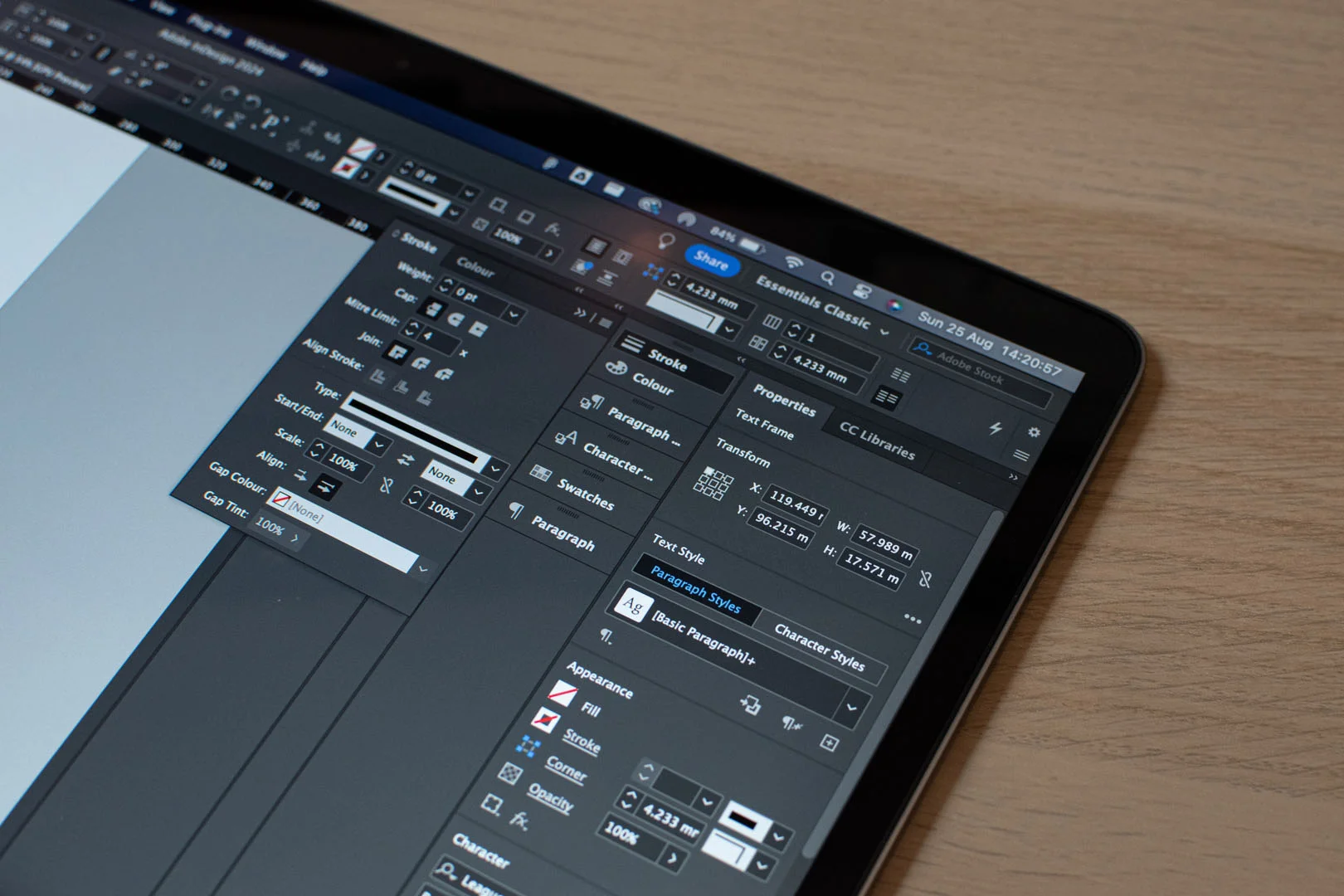Image resolution: width=1344 pixels, height=896 pixels.
Task: Click the Siri icon in menu bar
Action: click(x=894, y=304)
